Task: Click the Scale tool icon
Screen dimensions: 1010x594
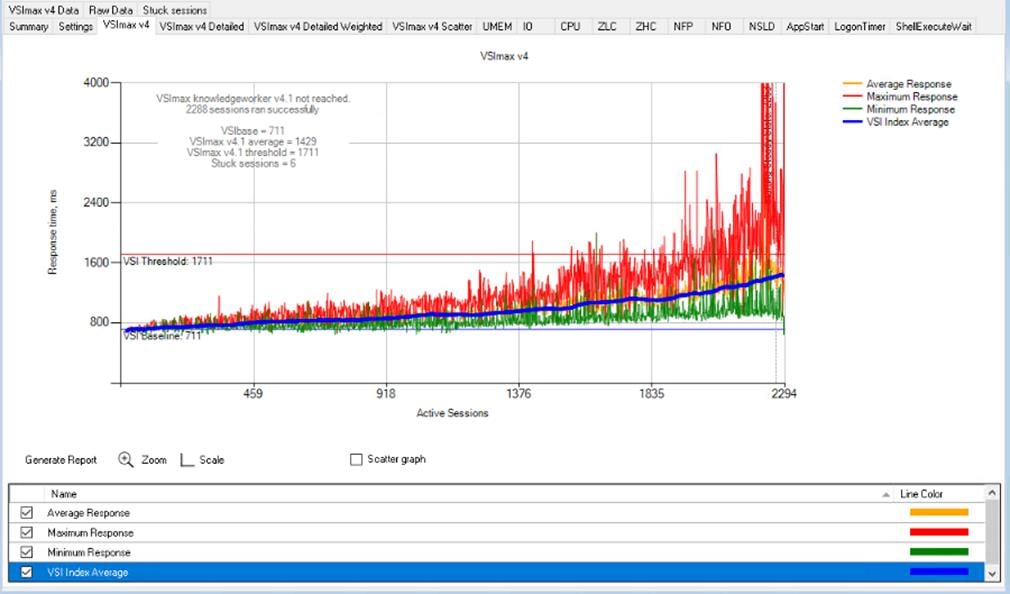Action: 187,459
